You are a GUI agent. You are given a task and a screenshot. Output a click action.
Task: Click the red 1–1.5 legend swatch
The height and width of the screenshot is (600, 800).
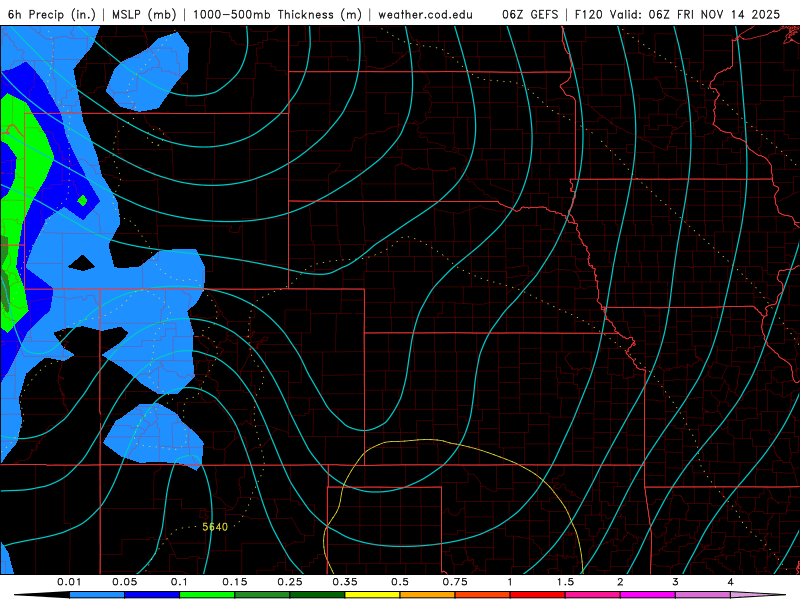[538, 595]
